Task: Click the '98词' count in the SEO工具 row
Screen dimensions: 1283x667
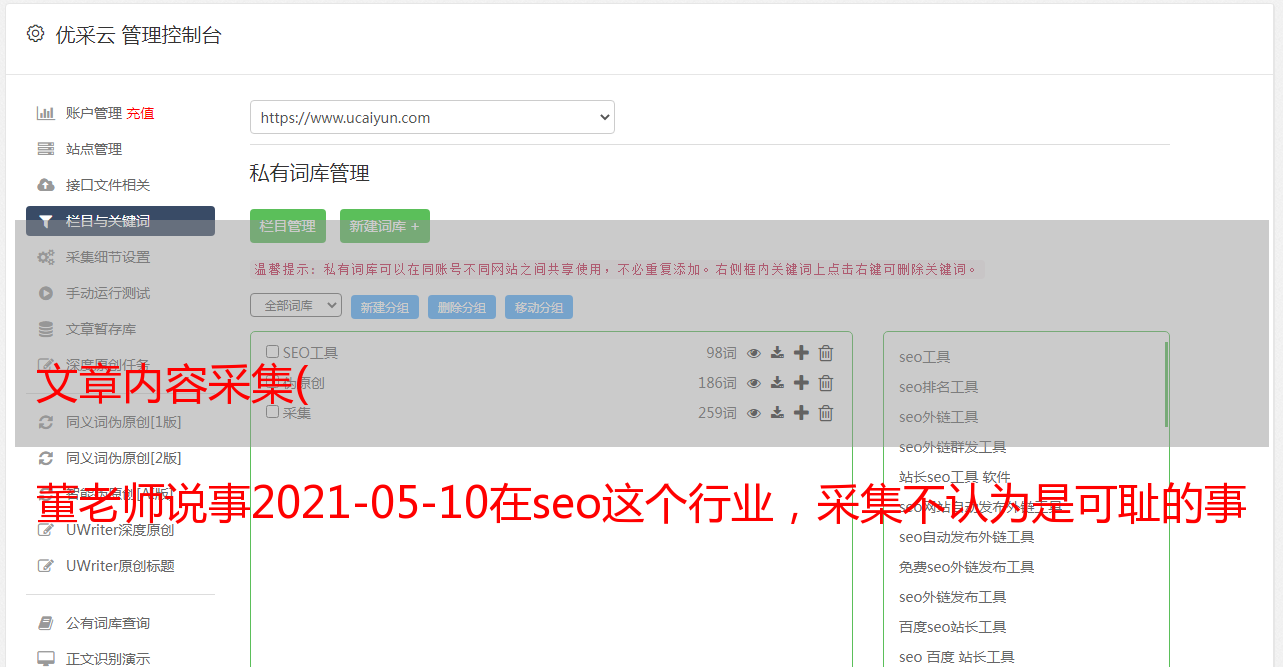Action: (721, 353)
